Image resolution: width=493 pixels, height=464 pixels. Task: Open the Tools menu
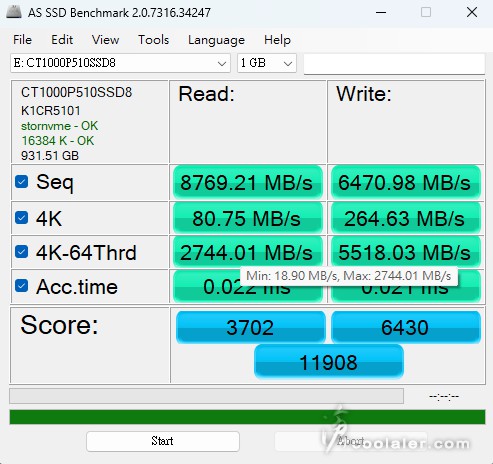154,40
